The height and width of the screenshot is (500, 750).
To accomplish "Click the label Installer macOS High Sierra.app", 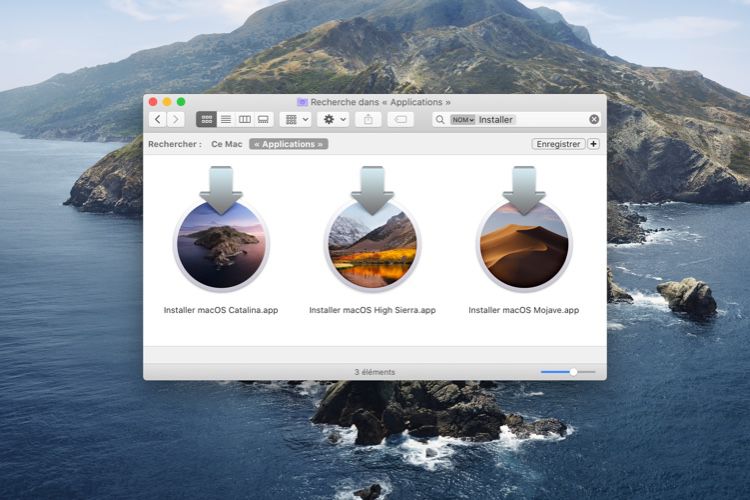I will point(373,310).
